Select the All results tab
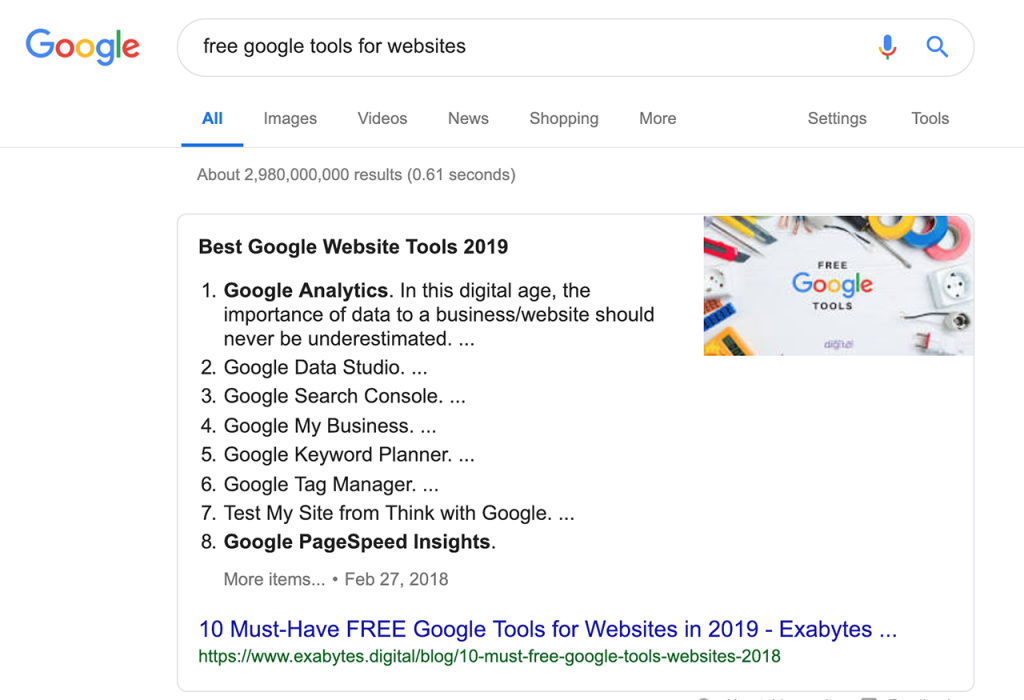The width and height of the screenshot is (1024, 700). click(212, 118)
